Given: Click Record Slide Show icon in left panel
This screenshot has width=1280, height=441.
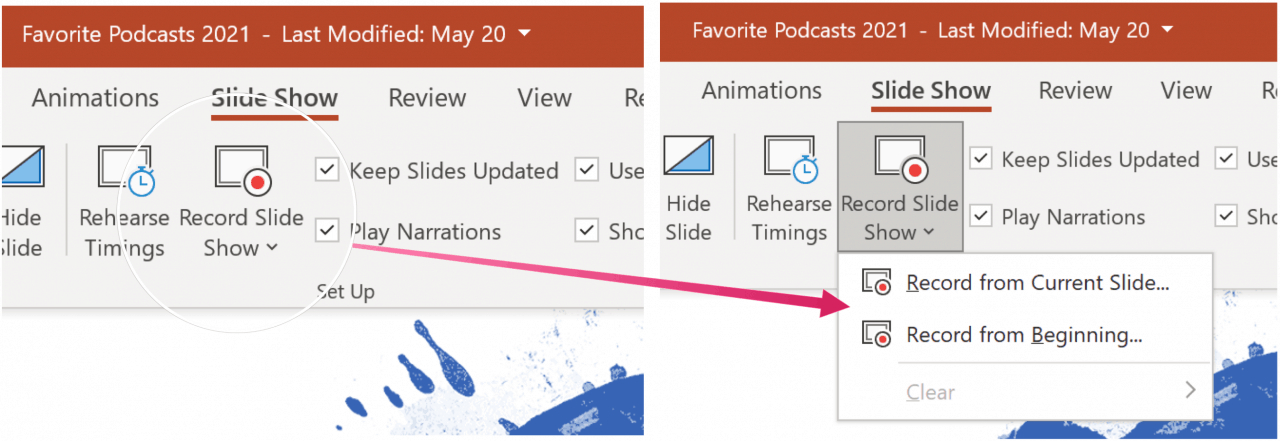Looking at the screenshot, I should coord(241,169).
